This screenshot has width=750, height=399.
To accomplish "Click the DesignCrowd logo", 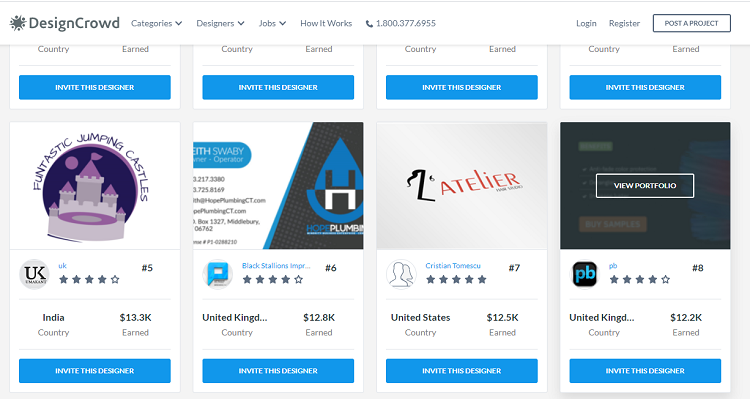I will pos(65,23).
